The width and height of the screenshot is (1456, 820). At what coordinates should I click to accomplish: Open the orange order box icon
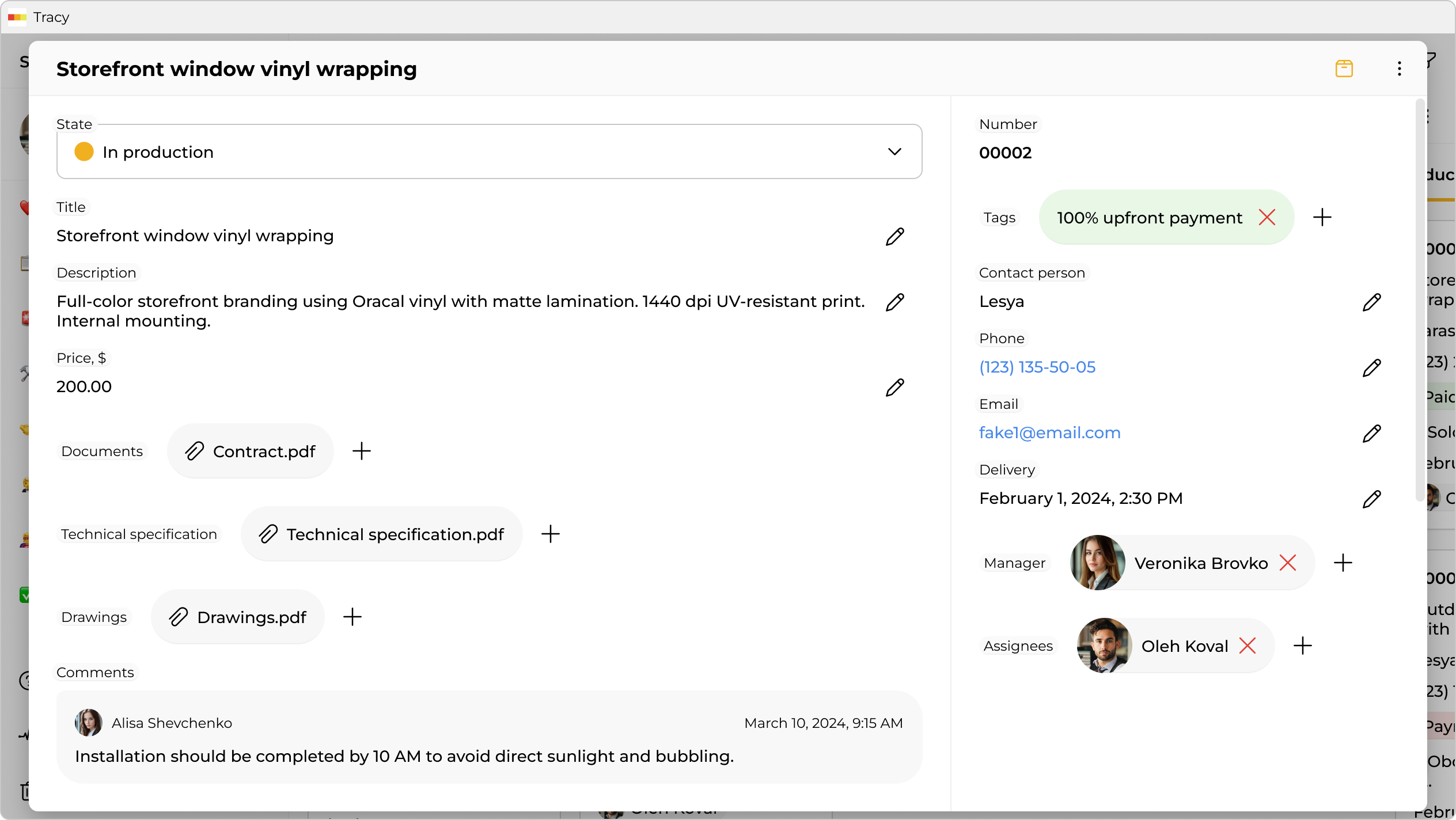1344,69
